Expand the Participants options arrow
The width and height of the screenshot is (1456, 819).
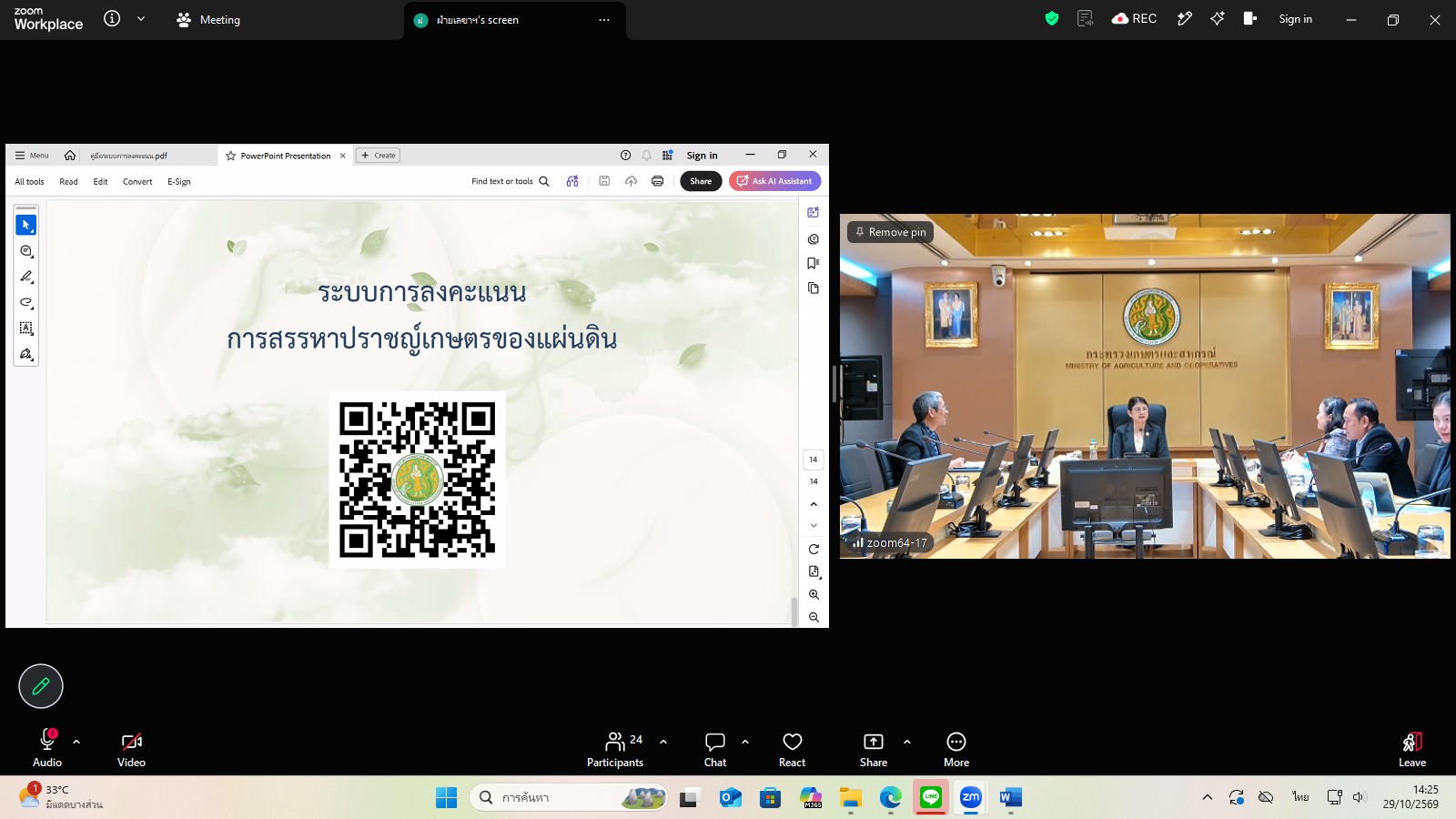663,742
